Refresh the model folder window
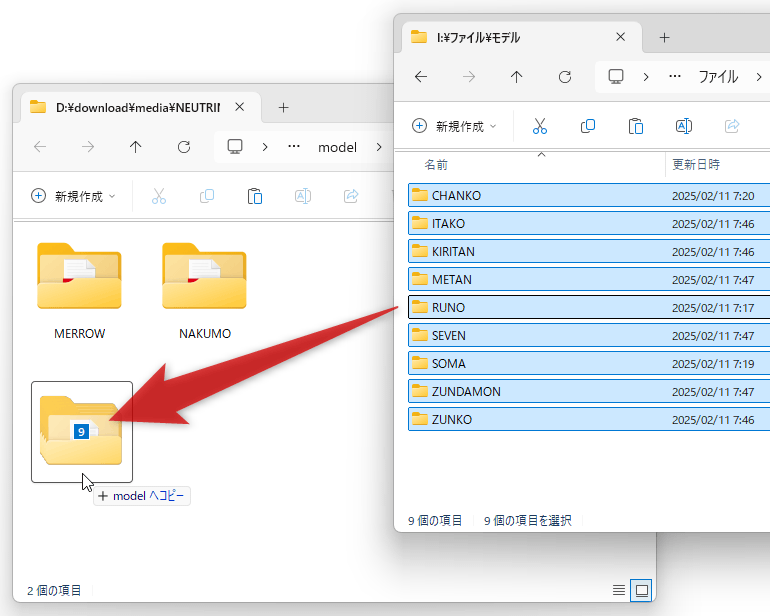This screenshot has height=616, width=770. (184, 147)
